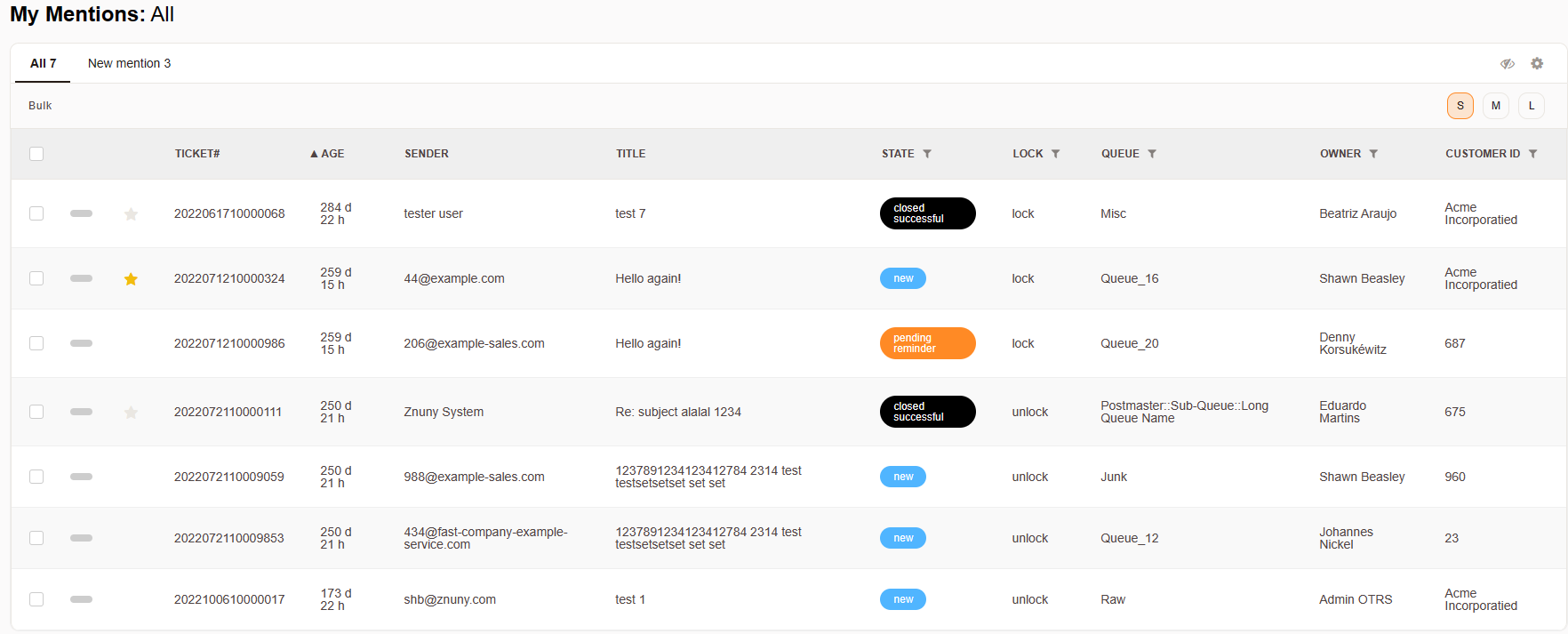
Task: Click the Bulk action button
Action: coord(40,106)
